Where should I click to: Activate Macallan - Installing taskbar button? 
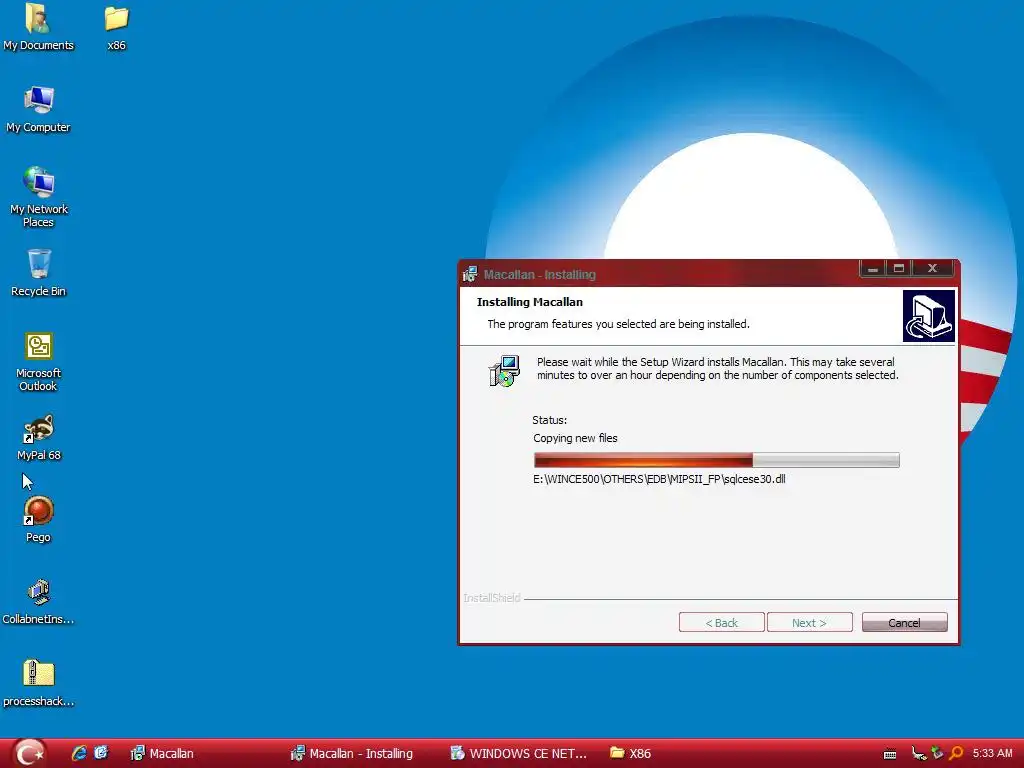352,754
